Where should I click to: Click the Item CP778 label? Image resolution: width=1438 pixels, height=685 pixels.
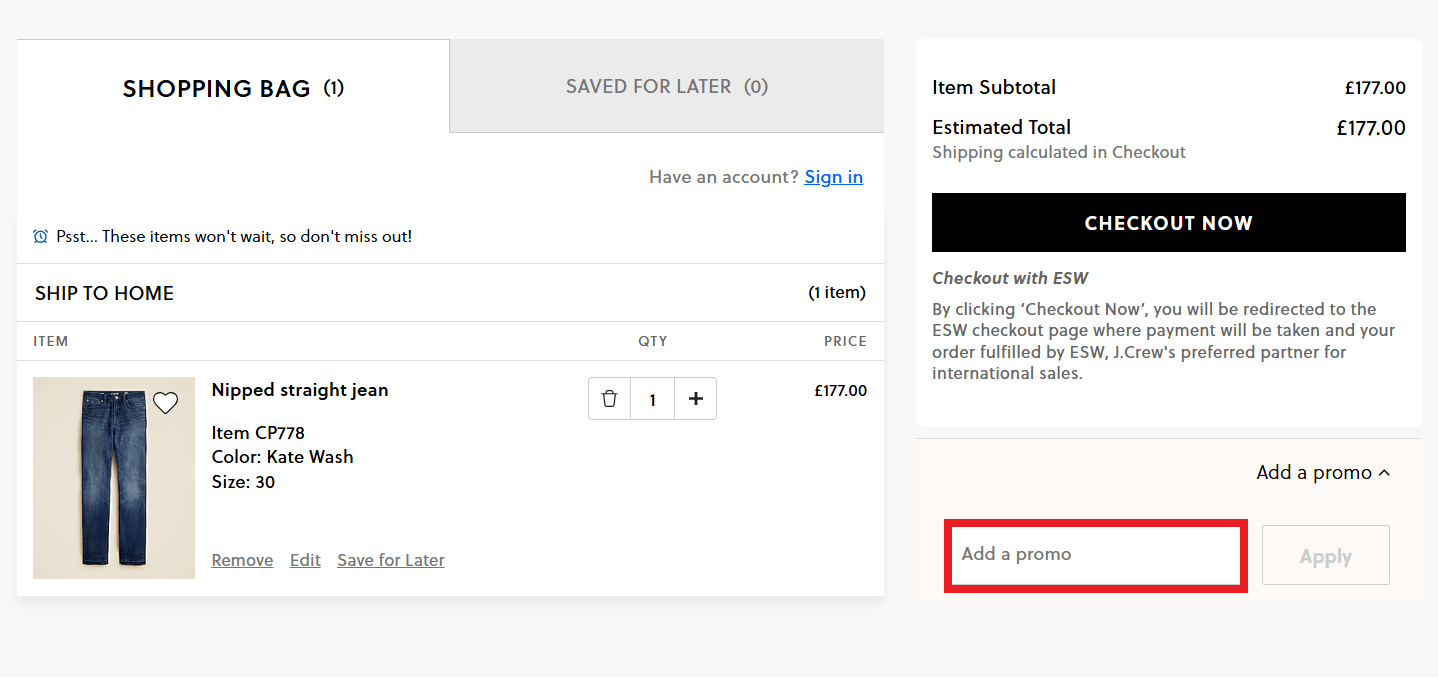pyautogui.click(x=257, y=432)
